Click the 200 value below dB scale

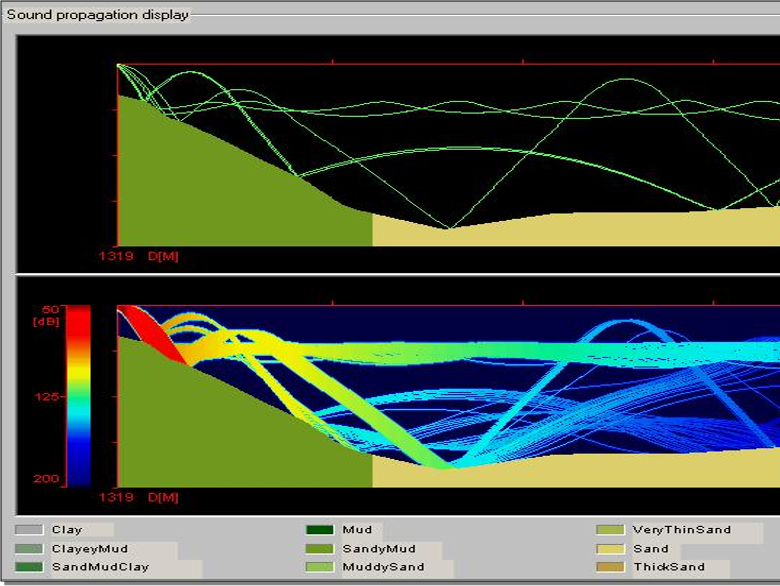47,479
